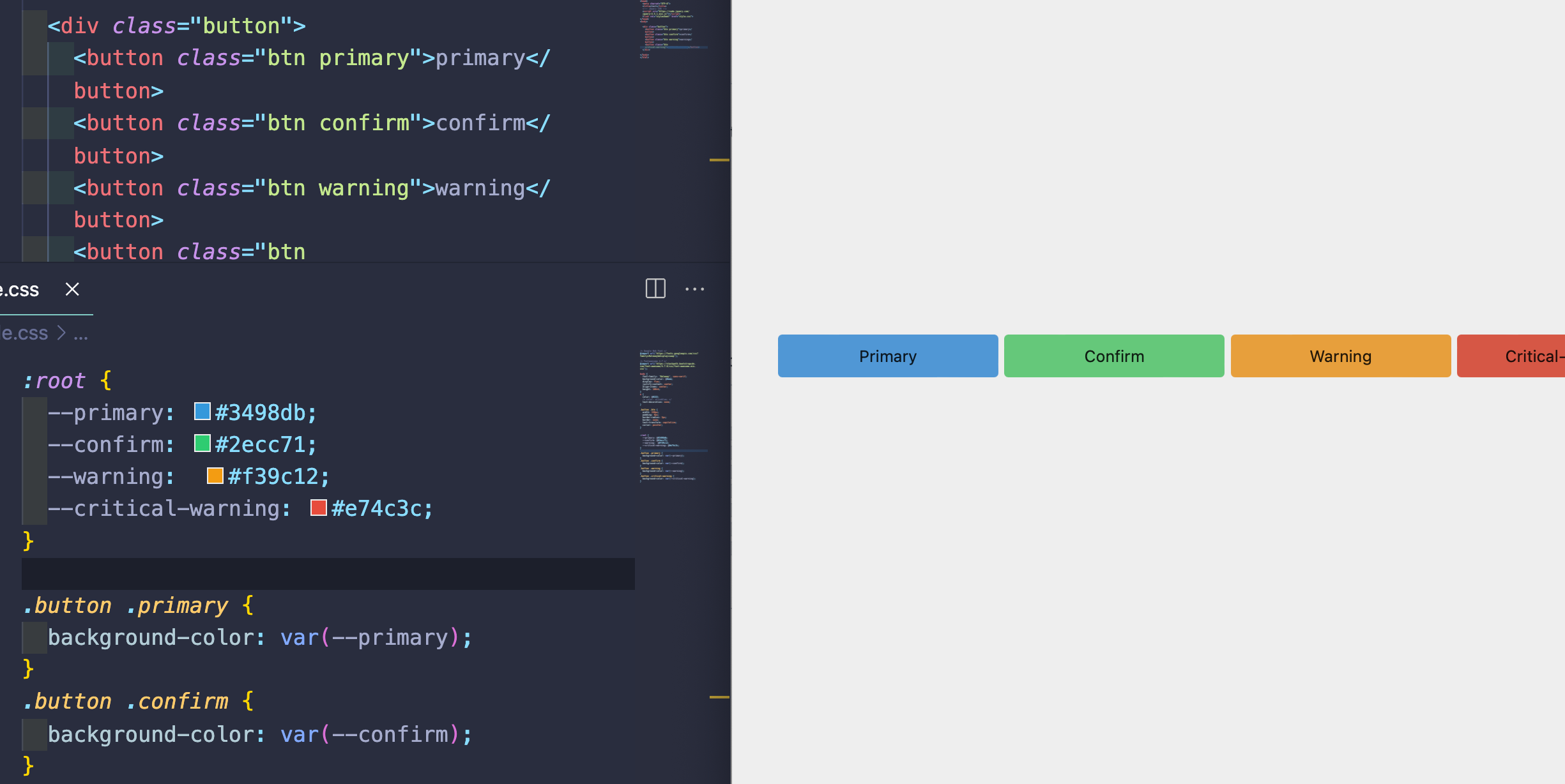
Task: Click the split editor right icon
Action: click(x=655, y=289)
